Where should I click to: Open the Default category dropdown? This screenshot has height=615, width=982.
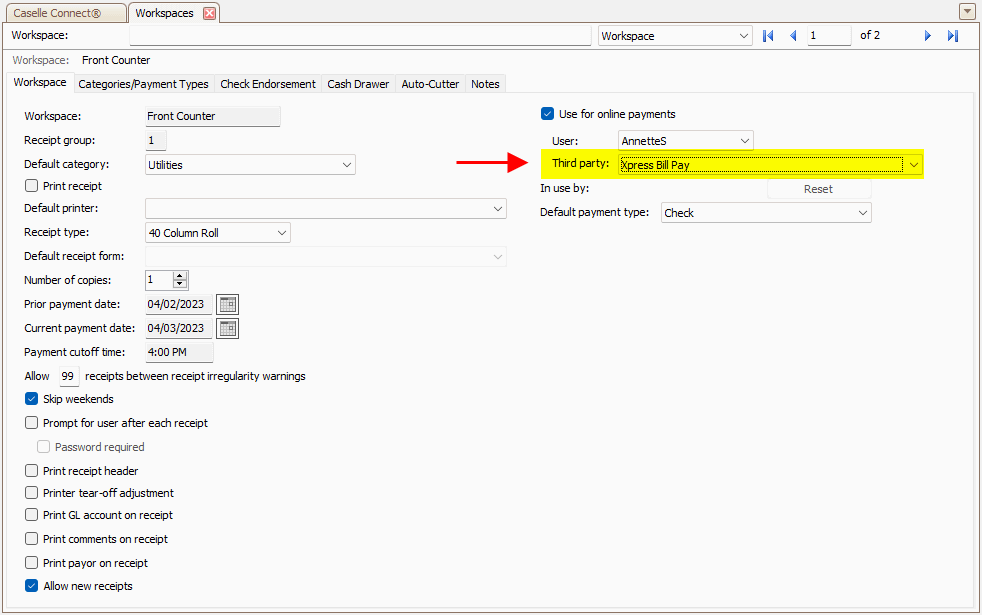coord(346,165)
